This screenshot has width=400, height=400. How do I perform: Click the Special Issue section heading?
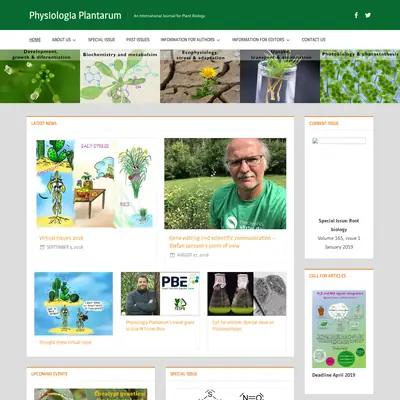point(184,374)
